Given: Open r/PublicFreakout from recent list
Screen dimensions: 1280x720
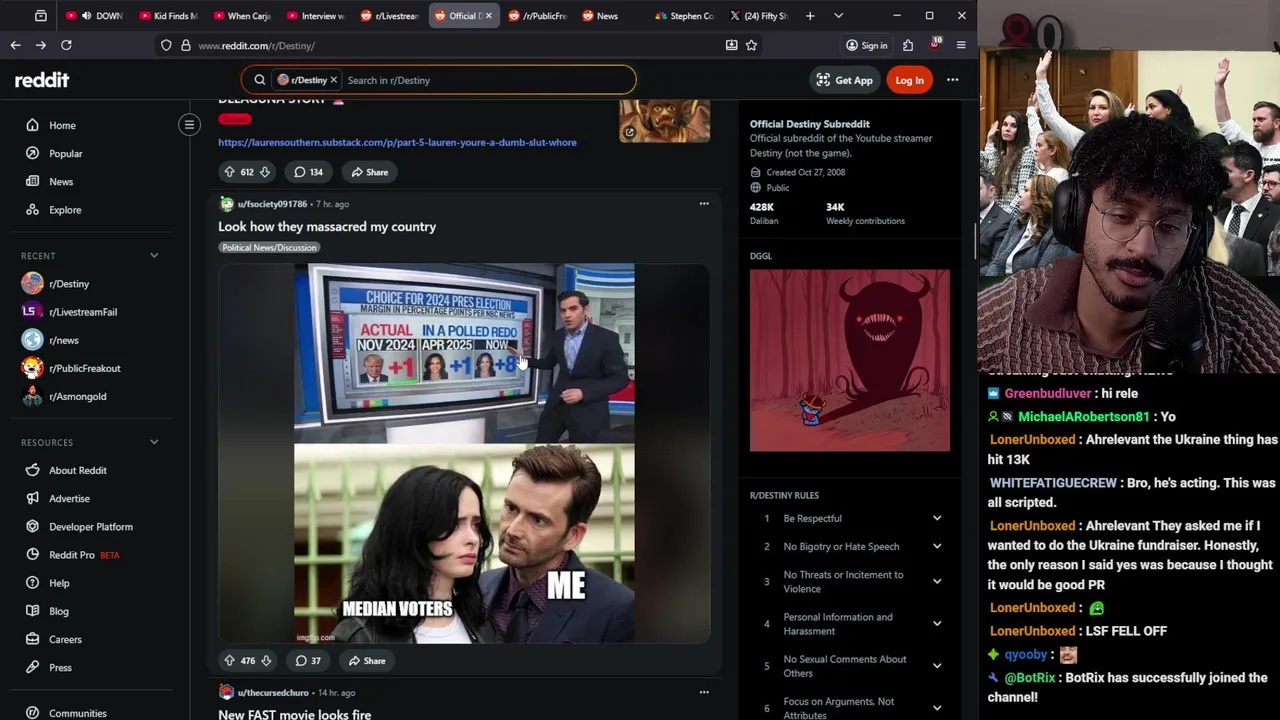Looking at the screenshot, I should tap(84, 368).
